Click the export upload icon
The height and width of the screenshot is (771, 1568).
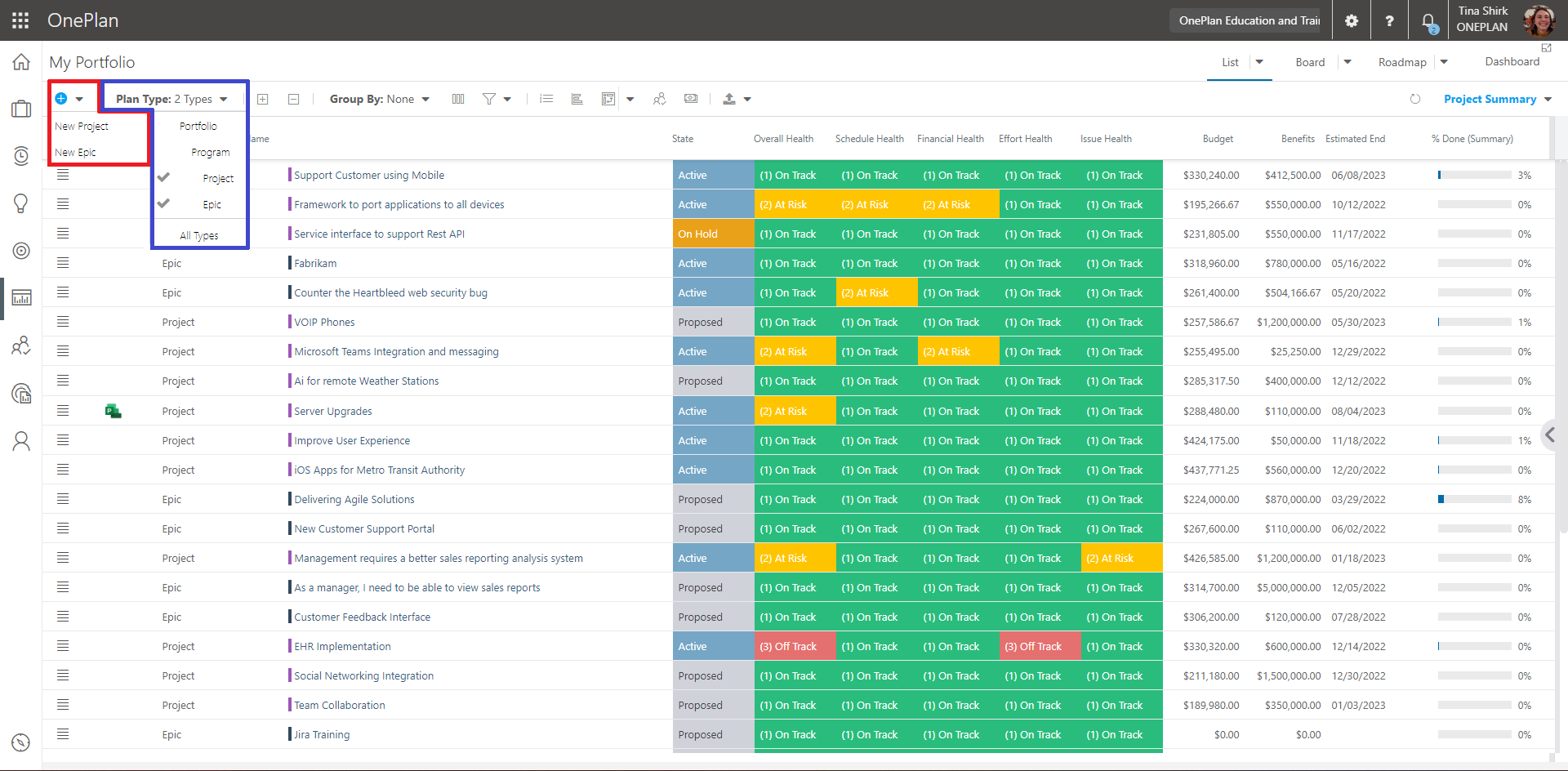[729, 99]
